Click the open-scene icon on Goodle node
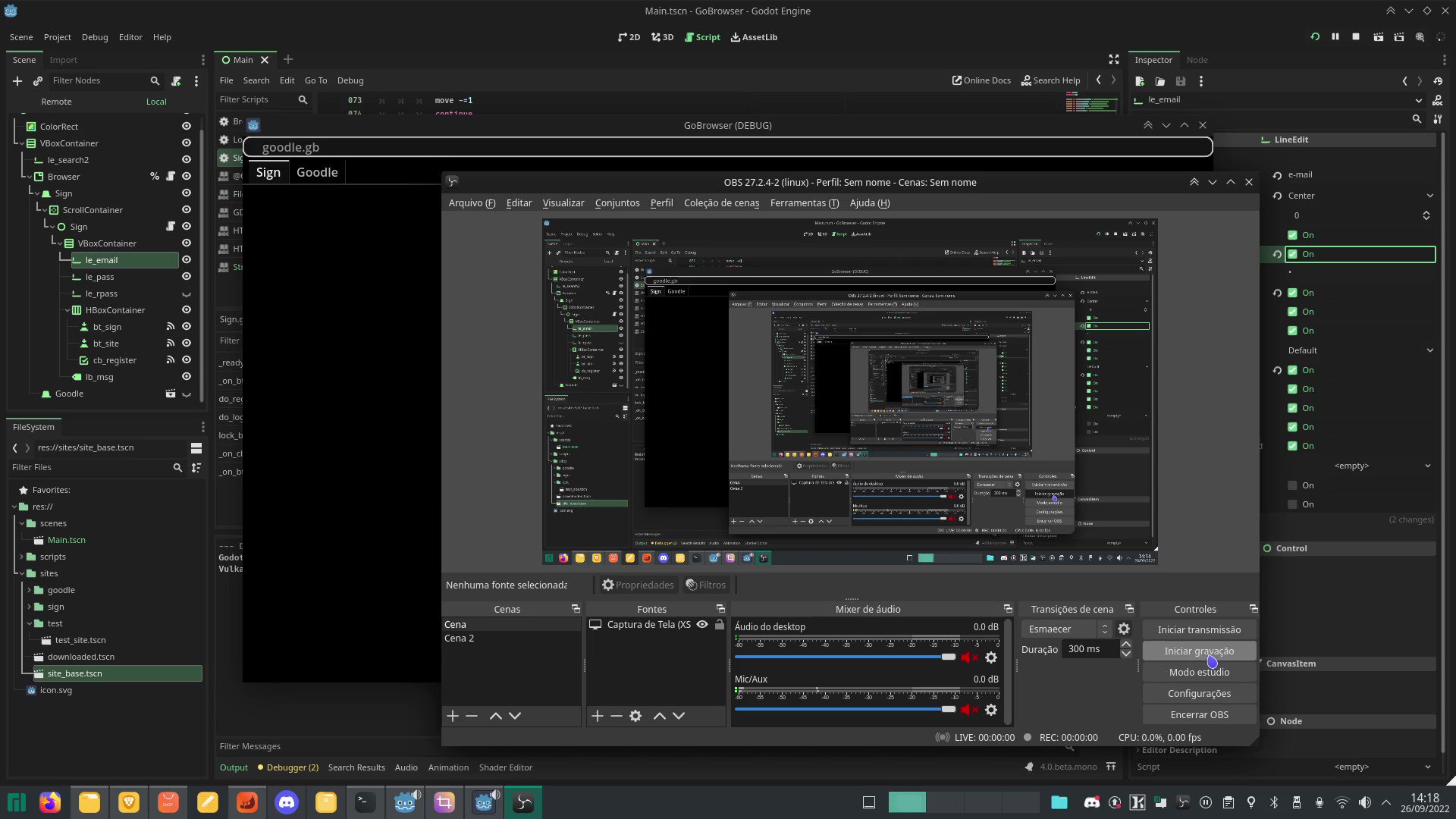 pyautogui.click(x=171, y=394)
